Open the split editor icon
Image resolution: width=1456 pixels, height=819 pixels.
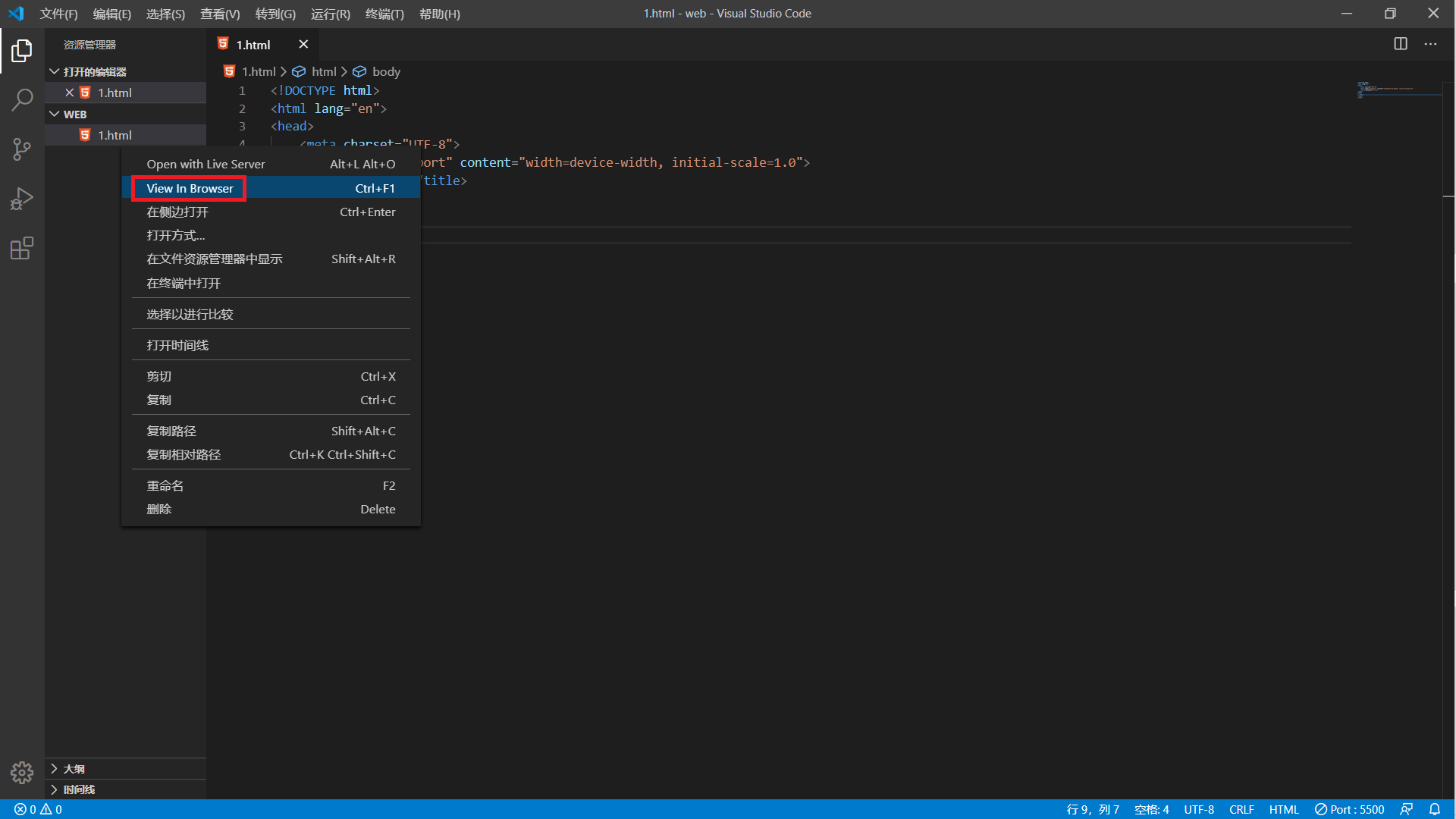(1400, 44)
